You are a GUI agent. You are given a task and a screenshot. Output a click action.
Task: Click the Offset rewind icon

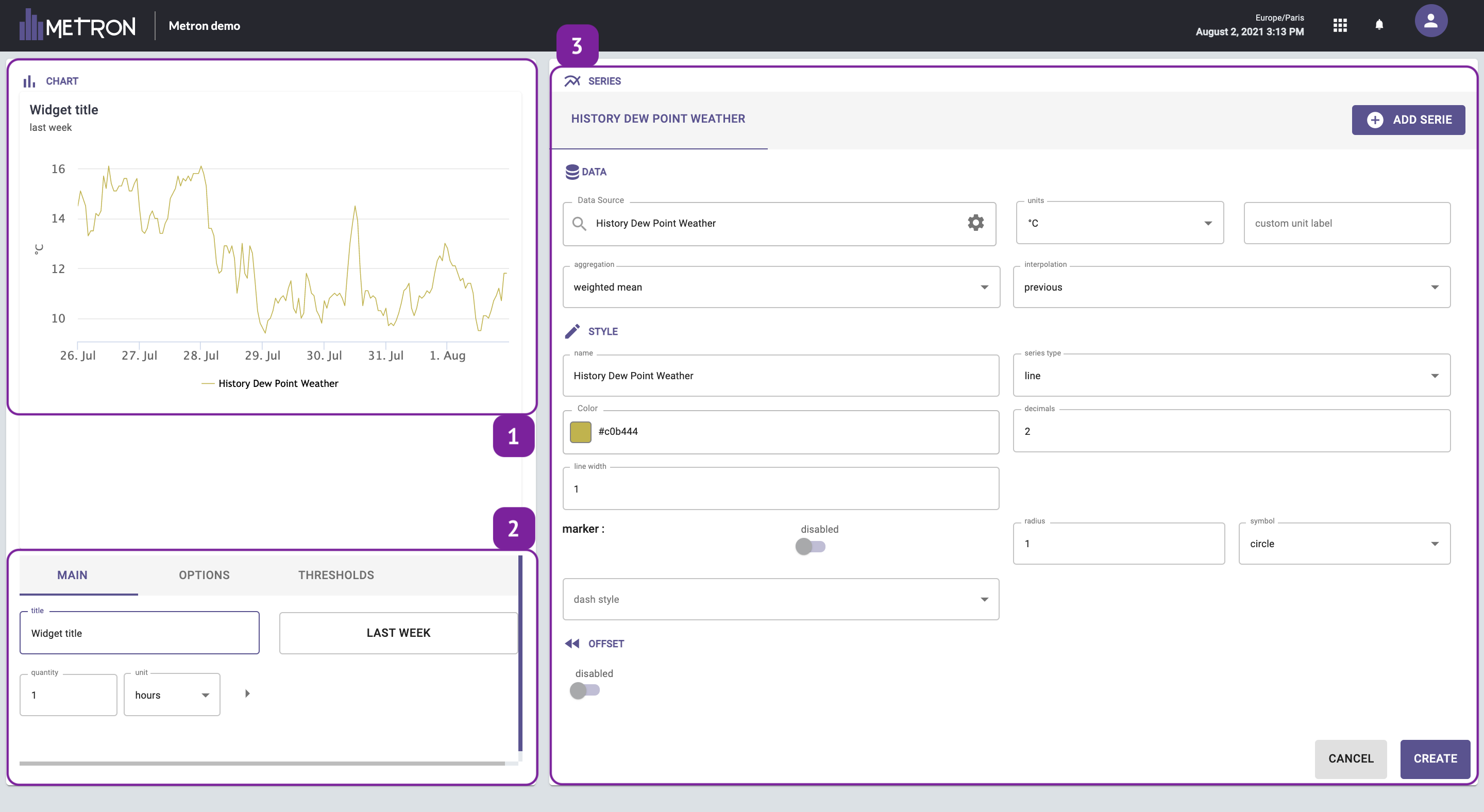pos(572,644)
